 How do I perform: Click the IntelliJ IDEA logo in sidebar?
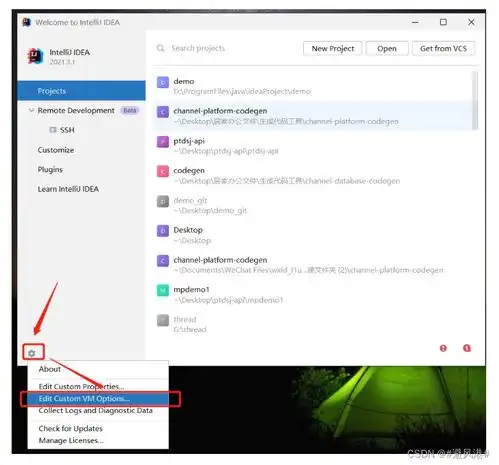(x=35, y=56)
